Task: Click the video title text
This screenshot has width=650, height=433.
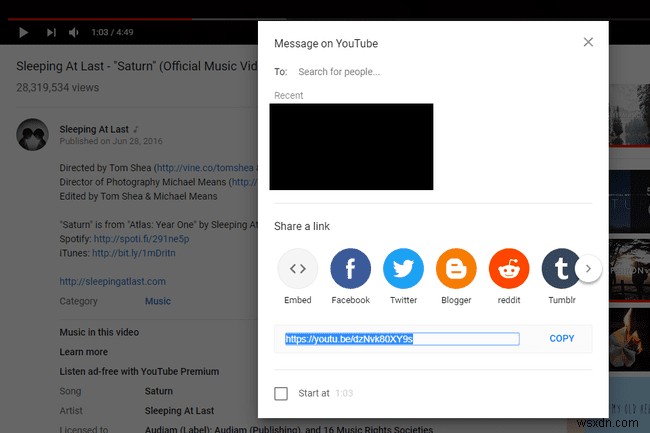Action: (137, 66)
